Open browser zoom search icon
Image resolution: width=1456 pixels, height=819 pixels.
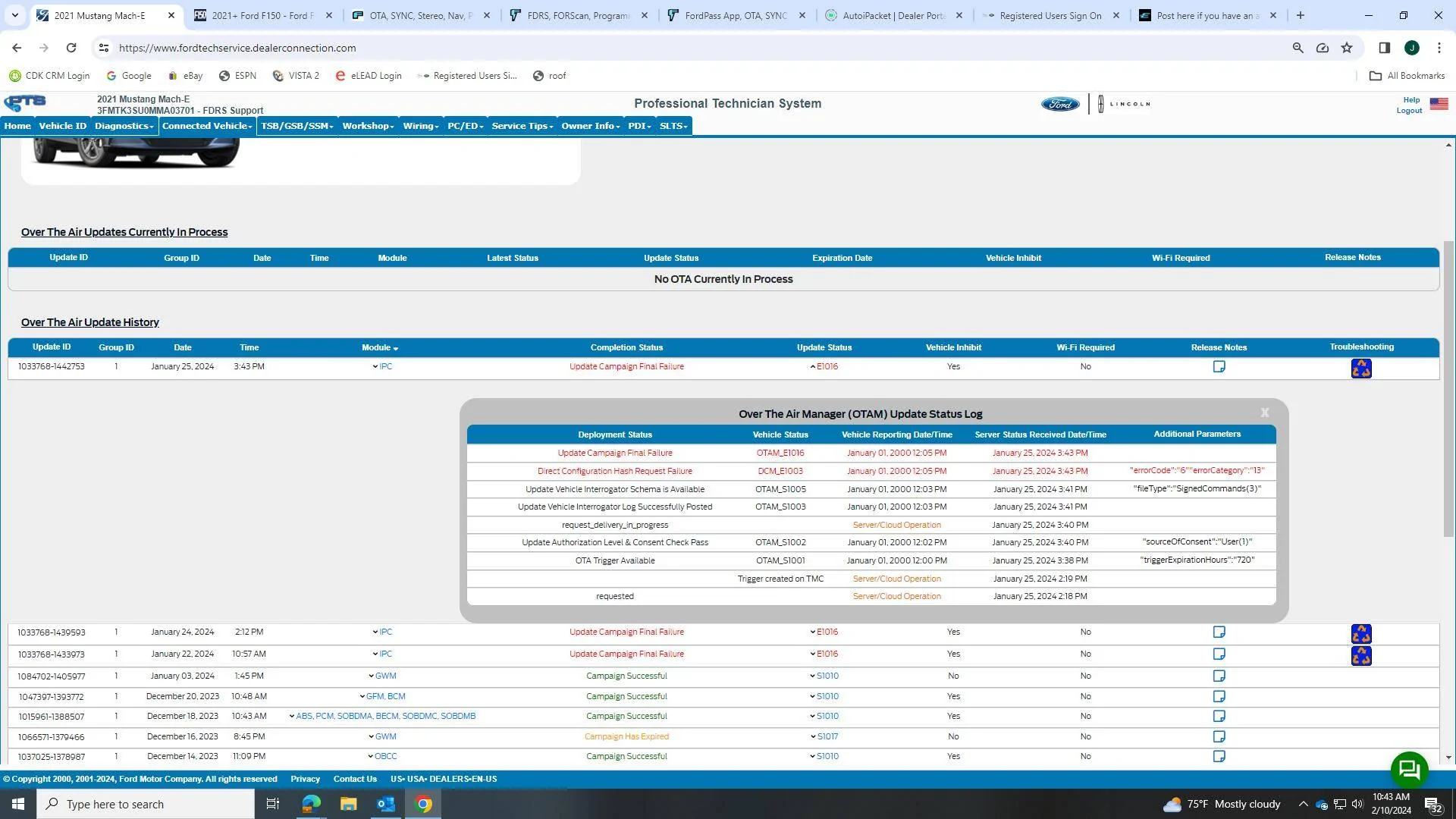click(x=1298, y=48)
